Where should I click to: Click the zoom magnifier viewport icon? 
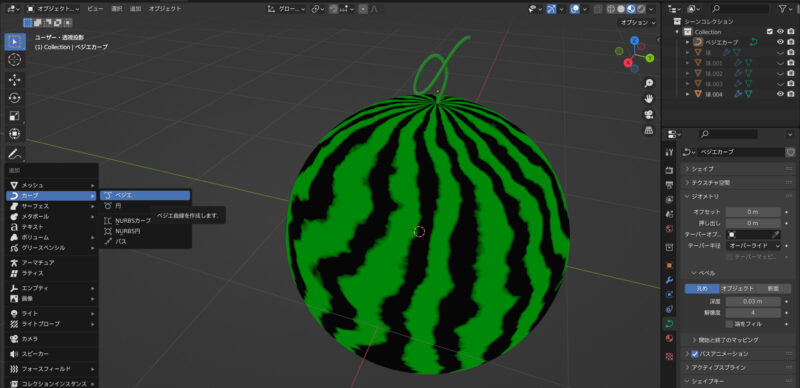tap(648, 83)
